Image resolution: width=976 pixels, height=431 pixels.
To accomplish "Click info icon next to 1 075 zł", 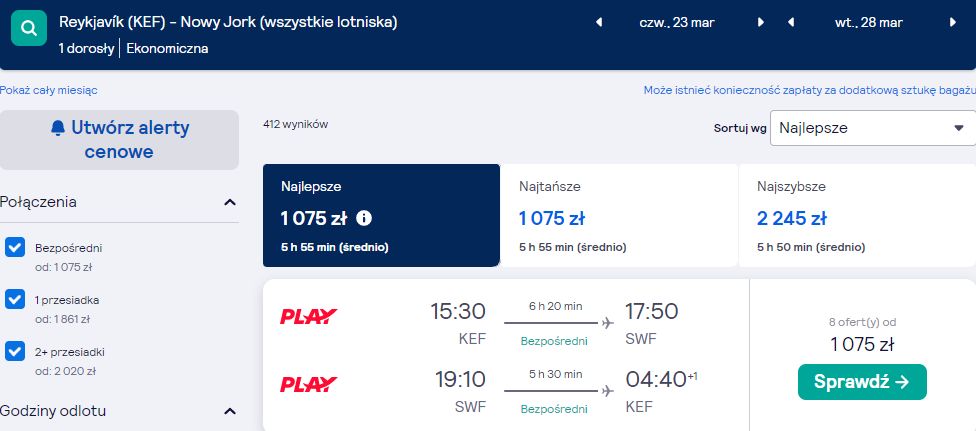I will coord(364,218).
